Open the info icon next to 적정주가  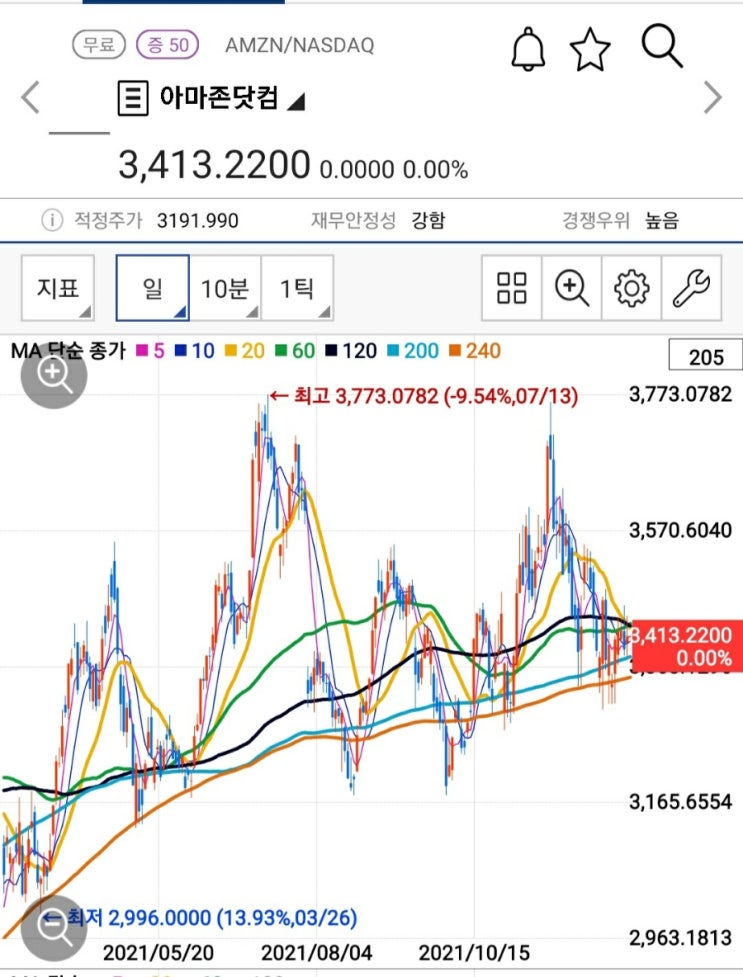(x=52, y=220)
